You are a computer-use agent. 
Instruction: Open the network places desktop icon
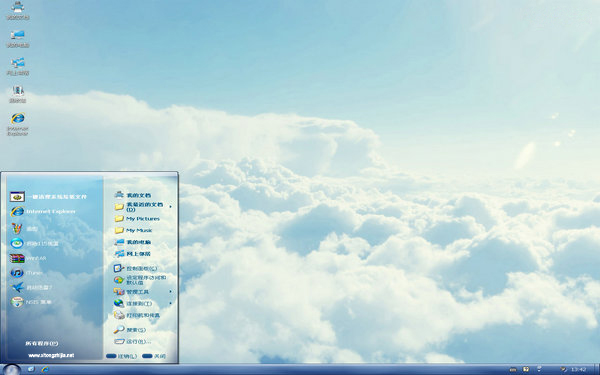click(x=18, y=67)
